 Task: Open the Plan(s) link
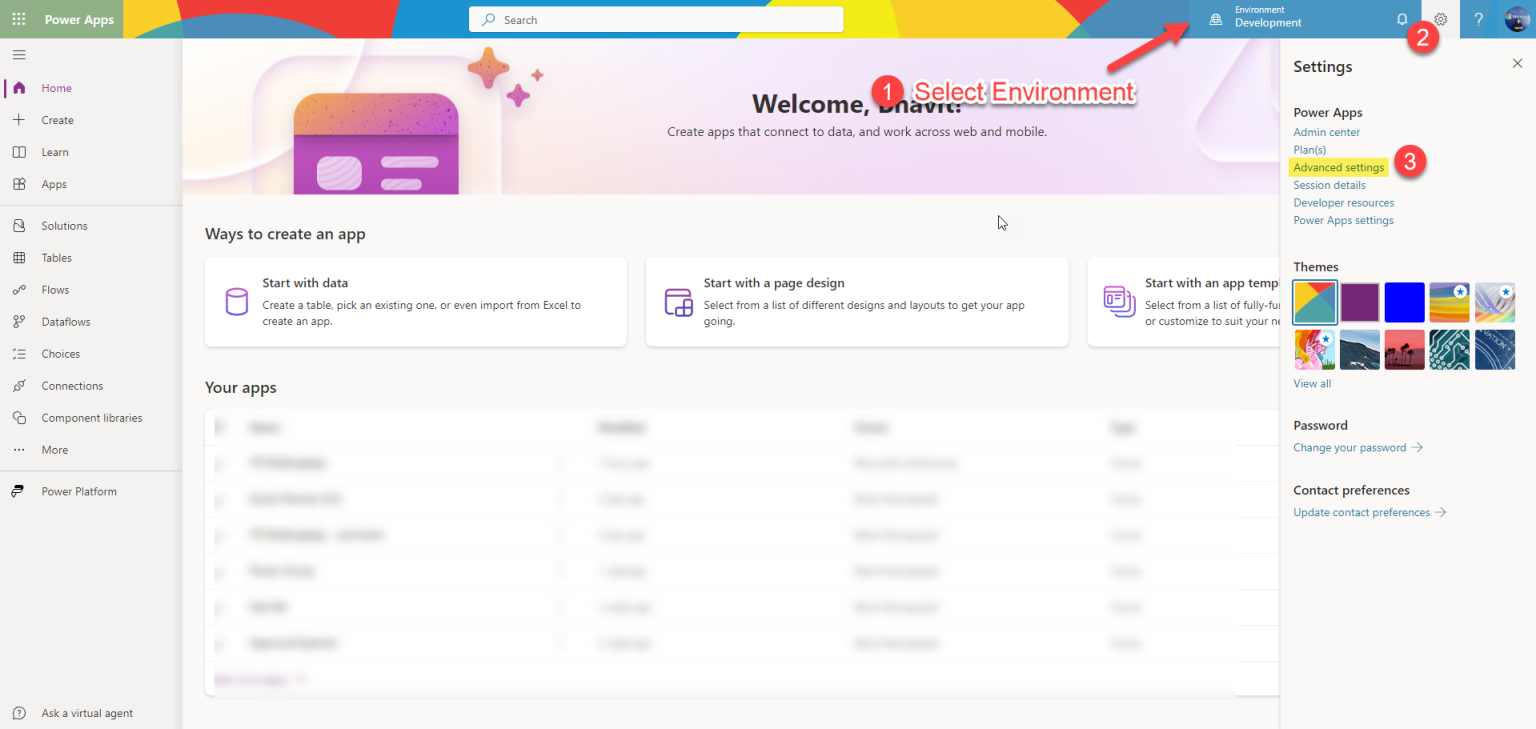tap(1309, 150)
